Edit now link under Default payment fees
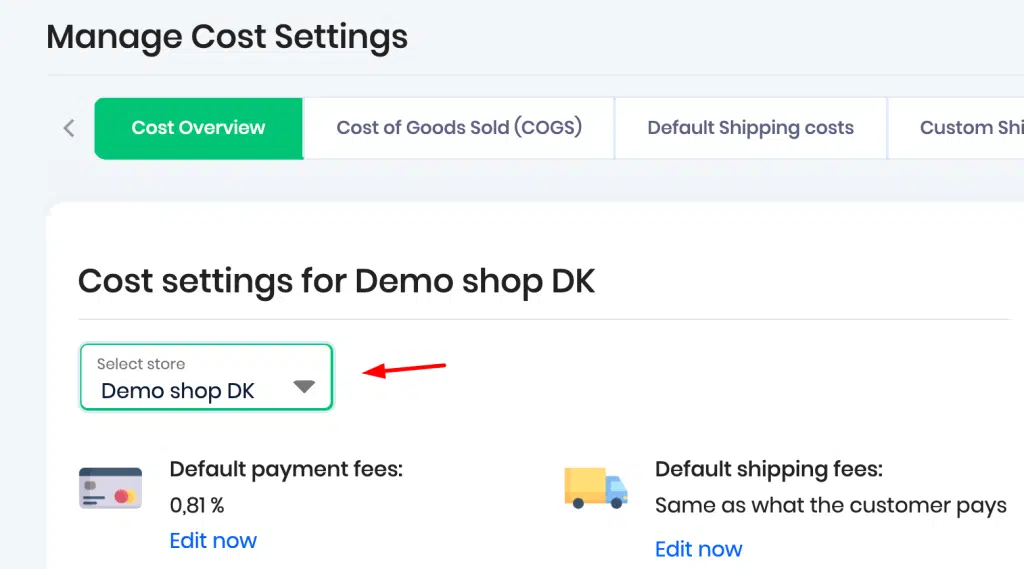Viewport: 1024px width, 569px height. [x=213, y=540]
